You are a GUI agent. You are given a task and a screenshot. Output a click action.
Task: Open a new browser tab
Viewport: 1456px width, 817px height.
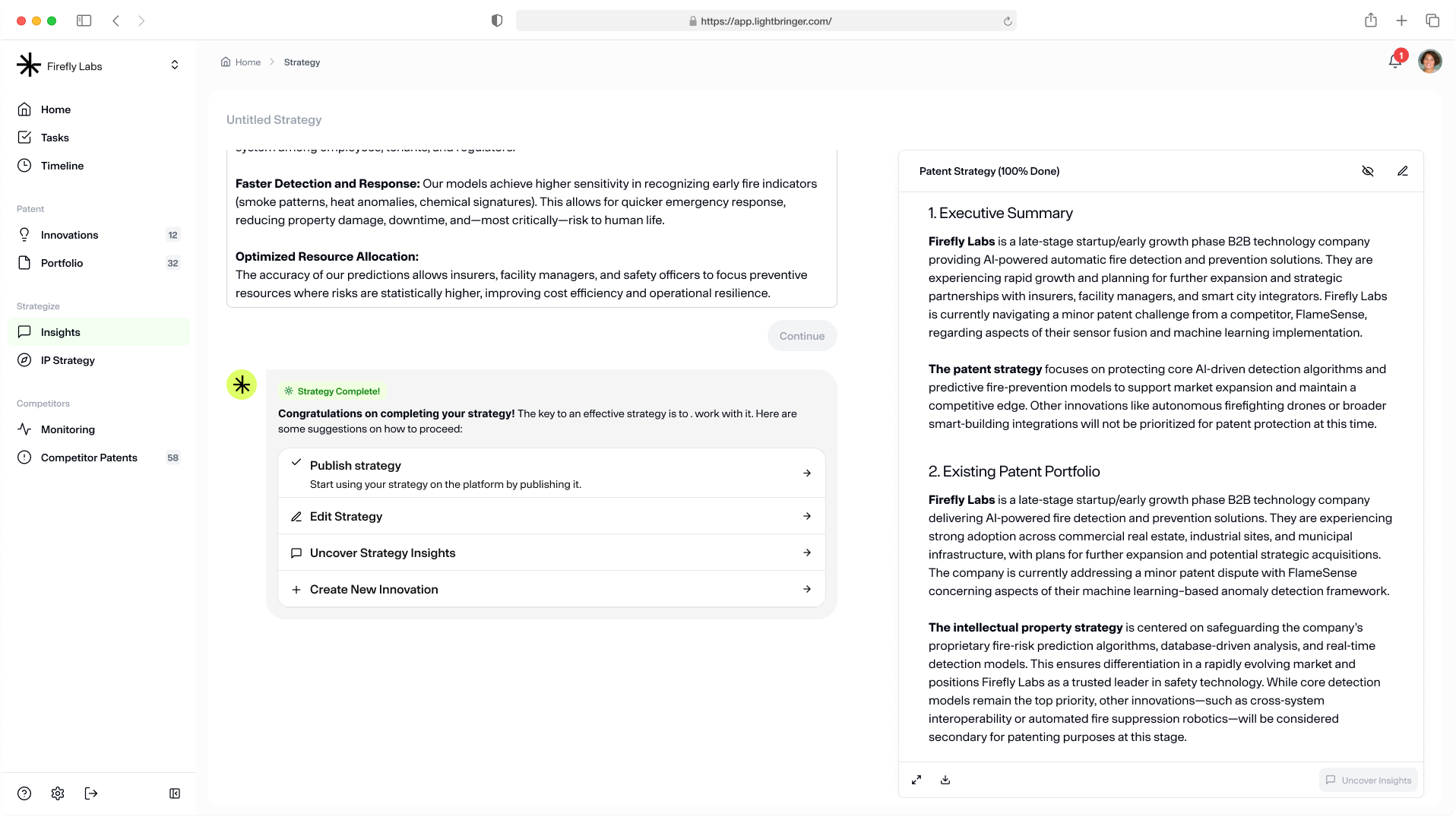[x=1402, y=21]
